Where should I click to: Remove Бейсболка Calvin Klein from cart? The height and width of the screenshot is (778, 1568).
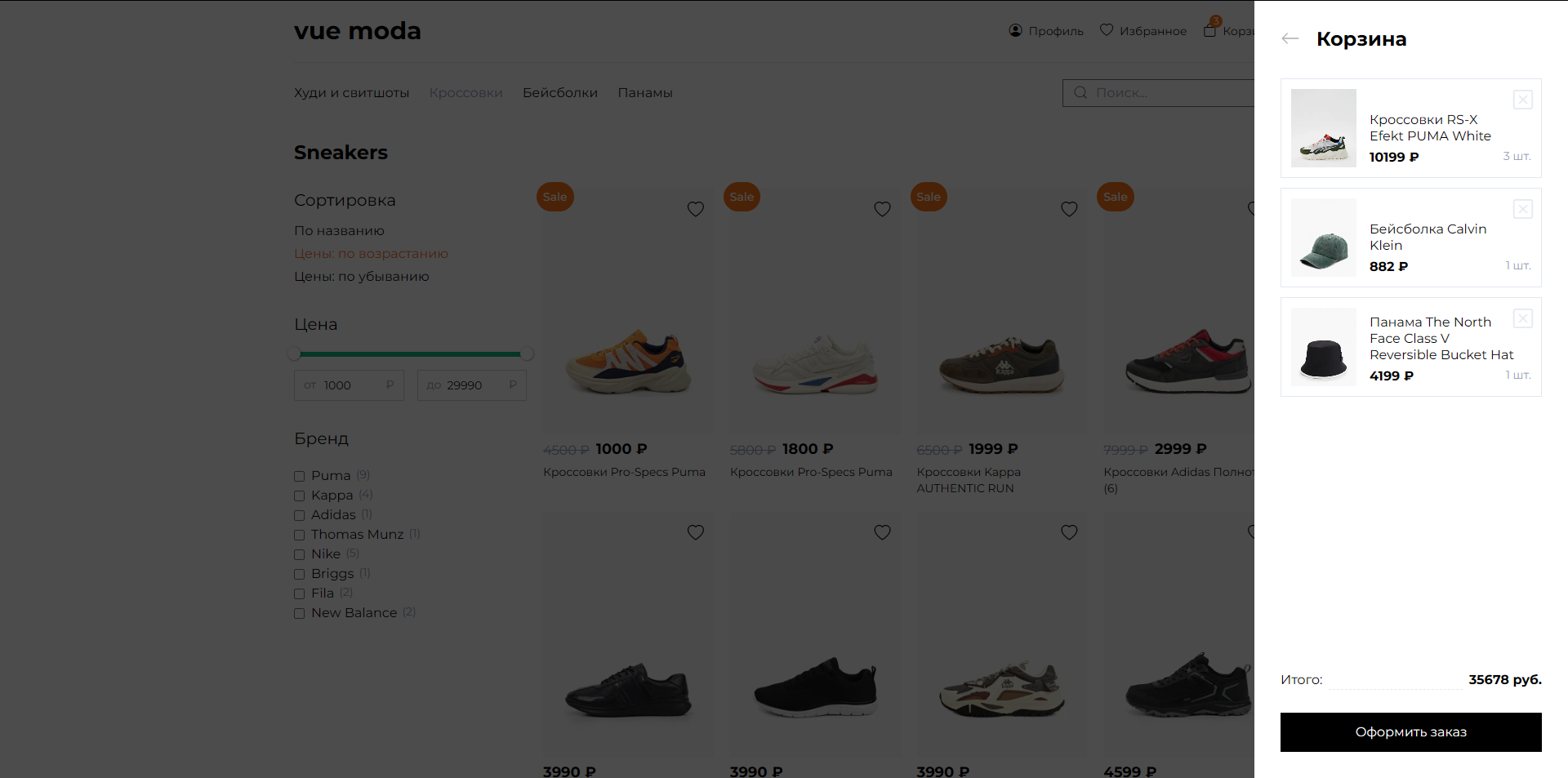click(x=1522, y=209)
